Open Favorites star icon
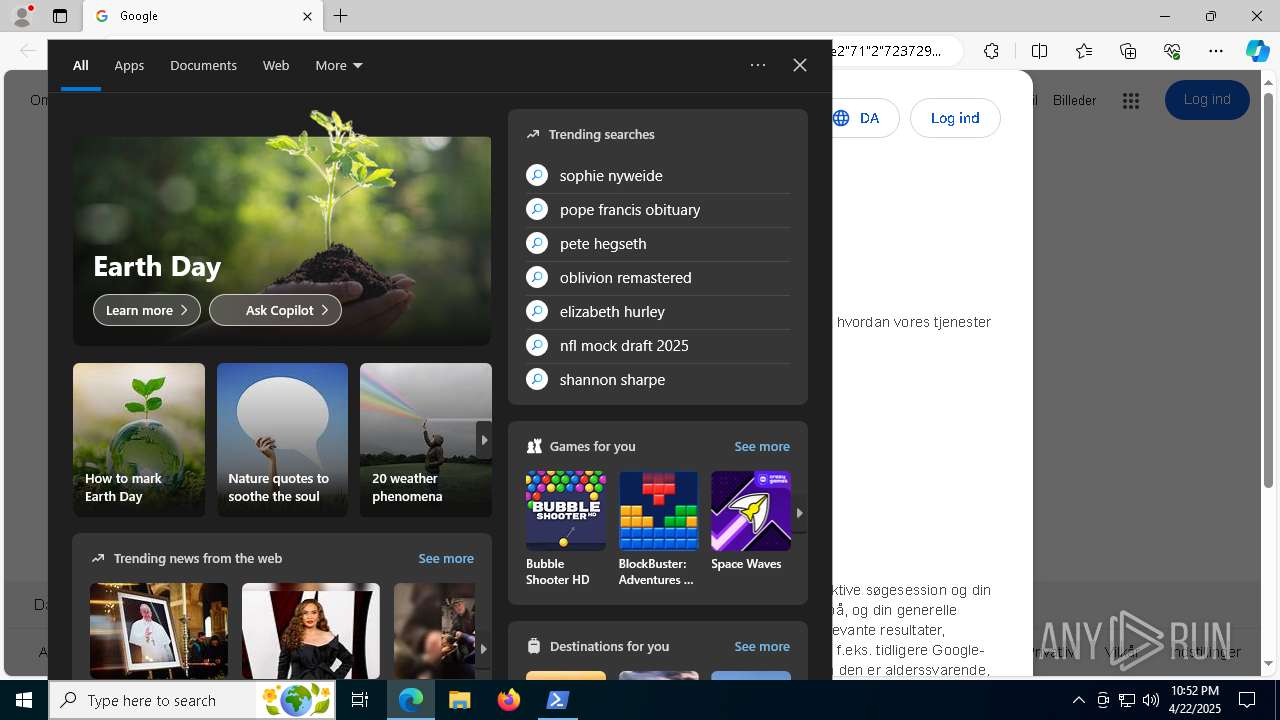Screen dimensions: 1280x720 pyautogui.click(x=1083, y=51)
